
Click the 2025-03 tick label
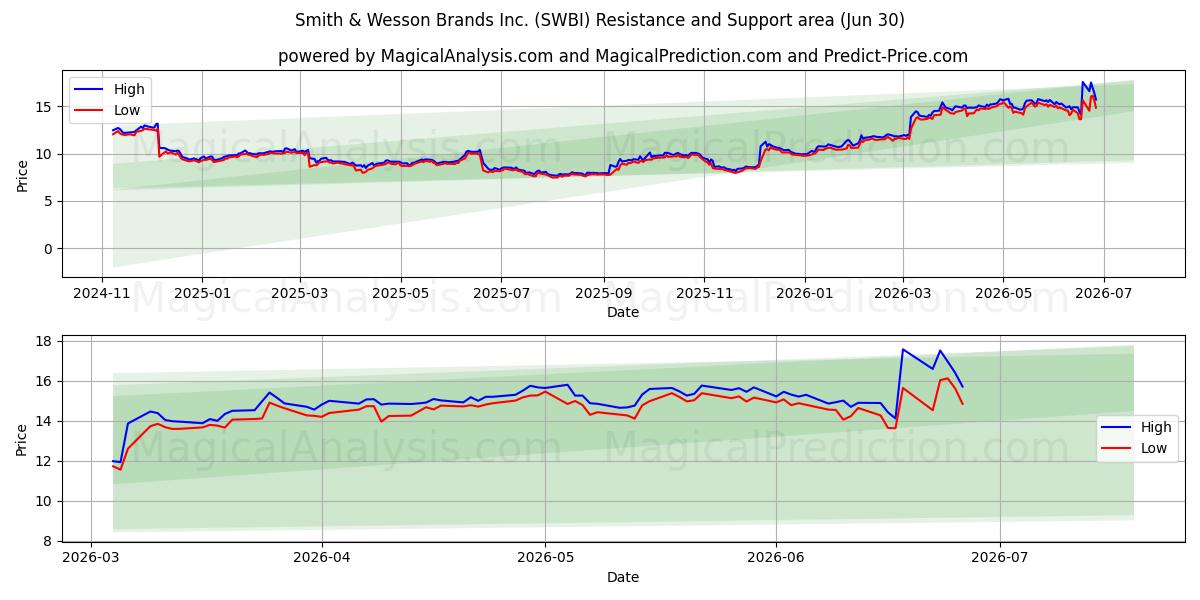click(299, 293)
